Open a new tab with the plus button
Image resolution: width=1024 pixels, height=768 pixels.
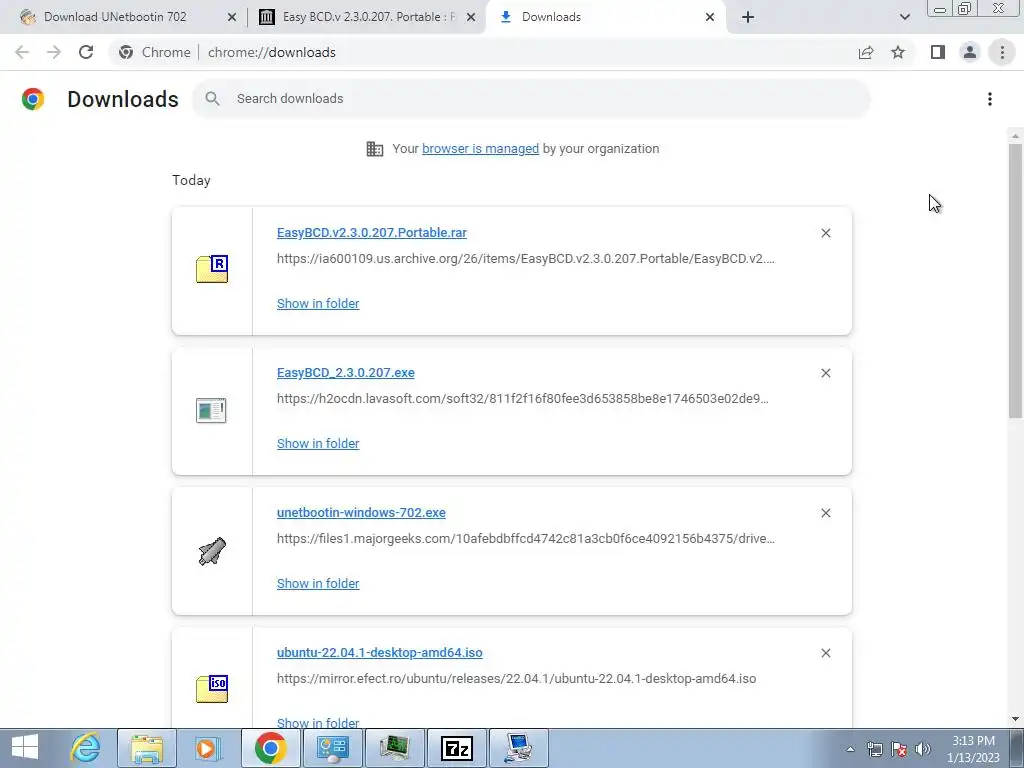(748, 17)
